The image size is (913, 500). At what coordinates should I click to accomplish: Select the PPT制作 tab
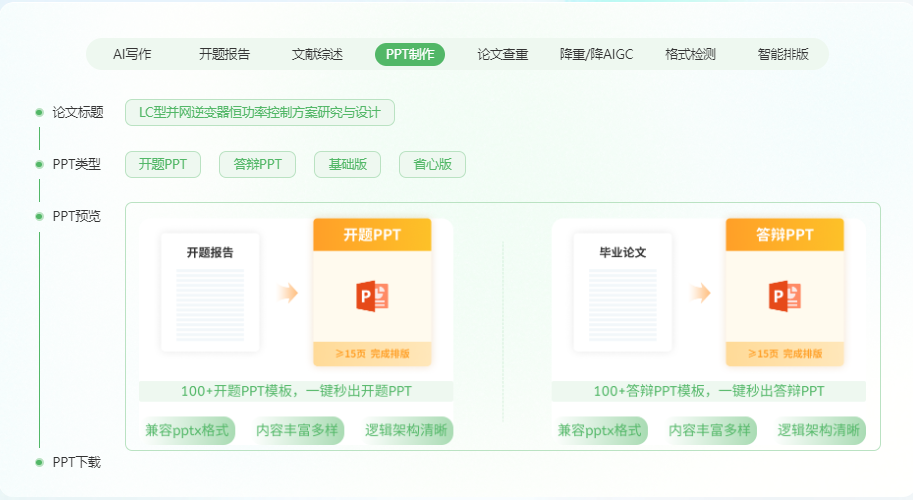click(x=410, y=55)
